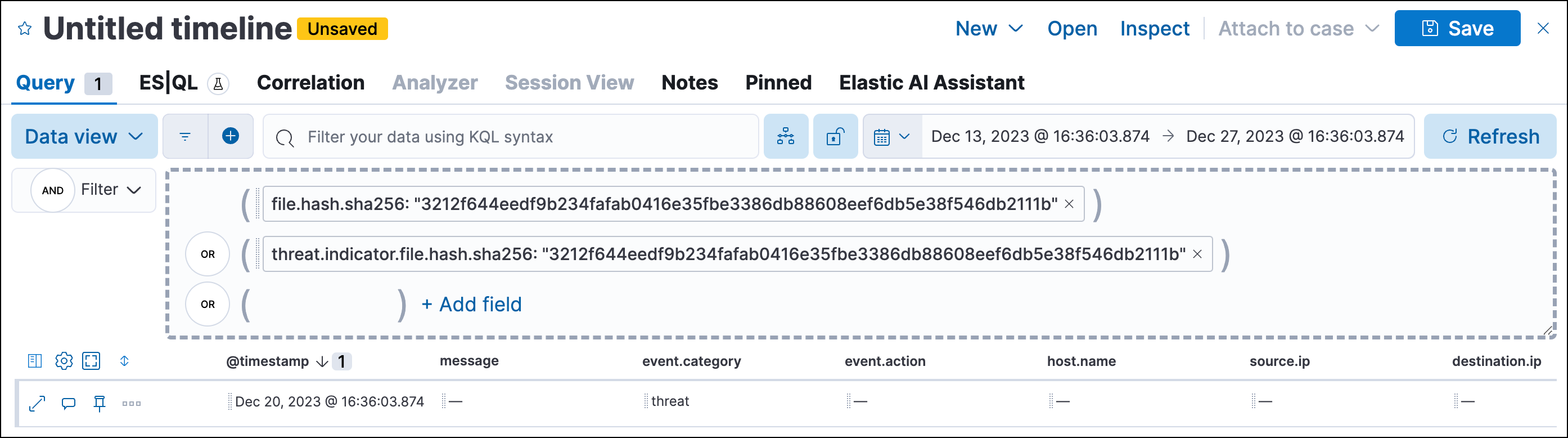Image resolution: width=1568 pixels, height=438 pixels.
Task: Open the field browser icon
Action: pos(35,361)
